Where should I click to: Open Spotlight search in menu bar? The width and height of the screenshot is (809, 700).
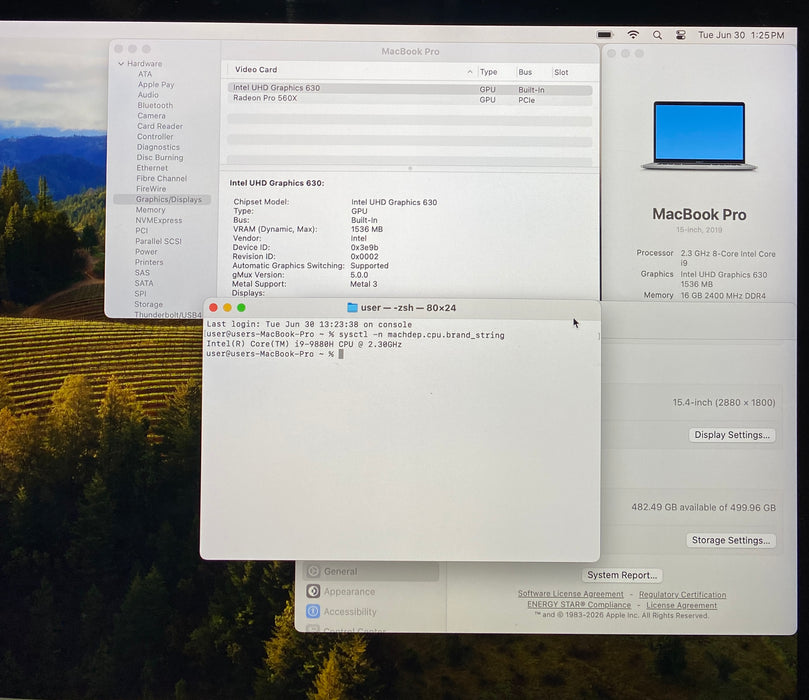[x=657, y=35]
